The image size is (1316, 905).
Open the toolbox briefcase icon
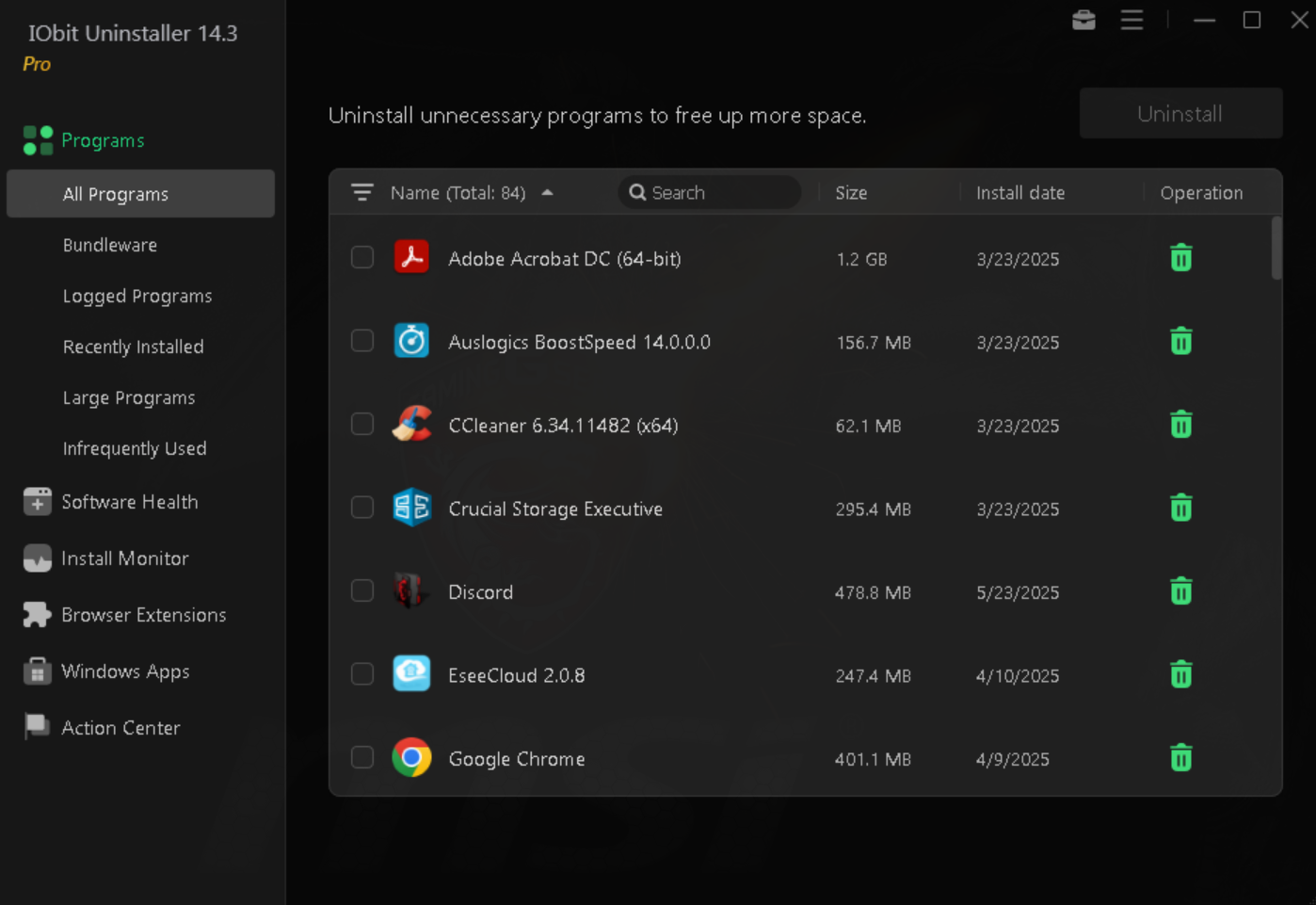click(x=1083, y=20)
